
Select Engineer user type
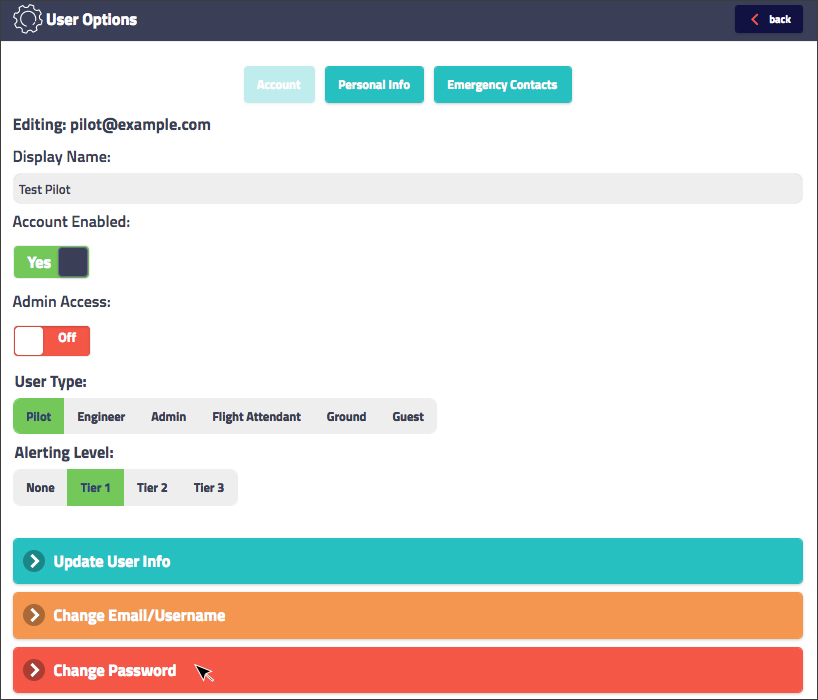coord(101,416)
